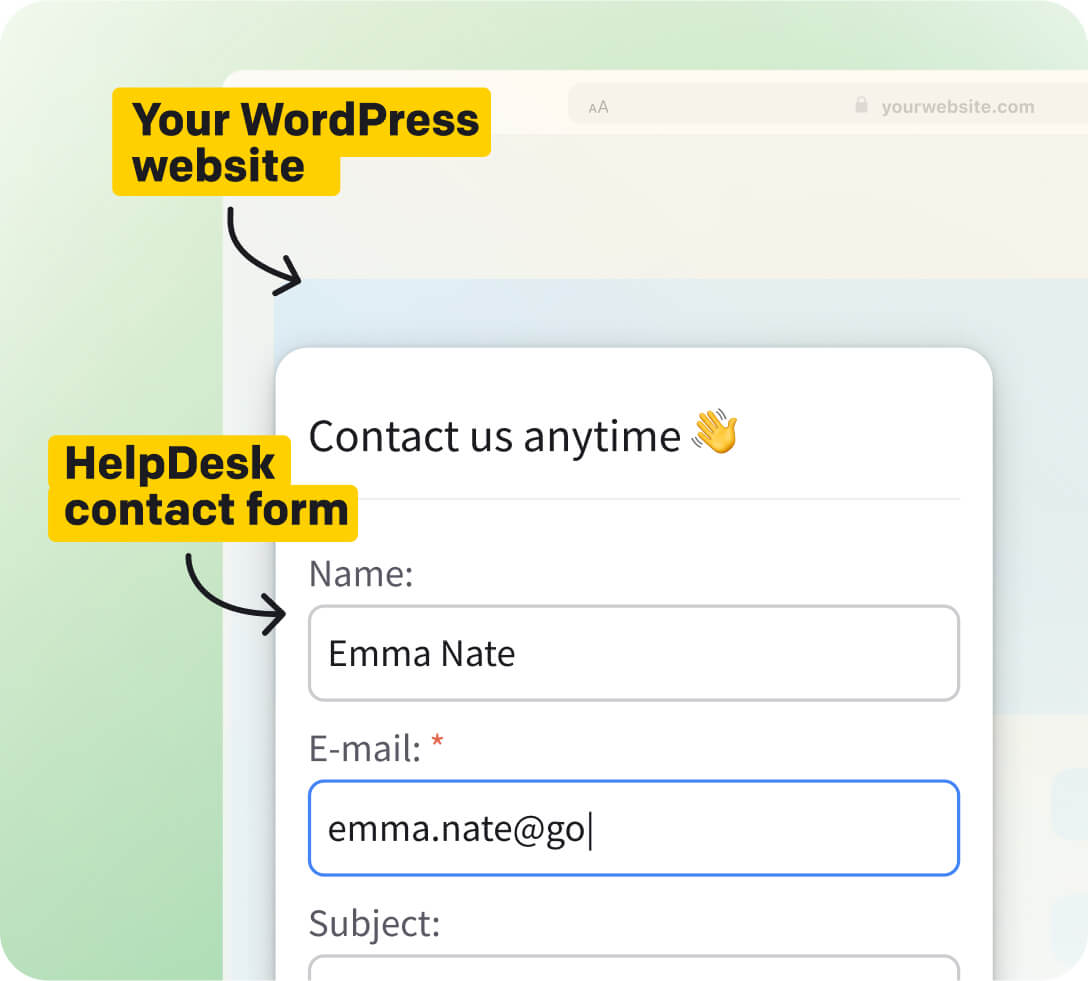Click the arrow pointing to the website
The width and height of the screenshot is (1088, 981).
click(258, 247)
